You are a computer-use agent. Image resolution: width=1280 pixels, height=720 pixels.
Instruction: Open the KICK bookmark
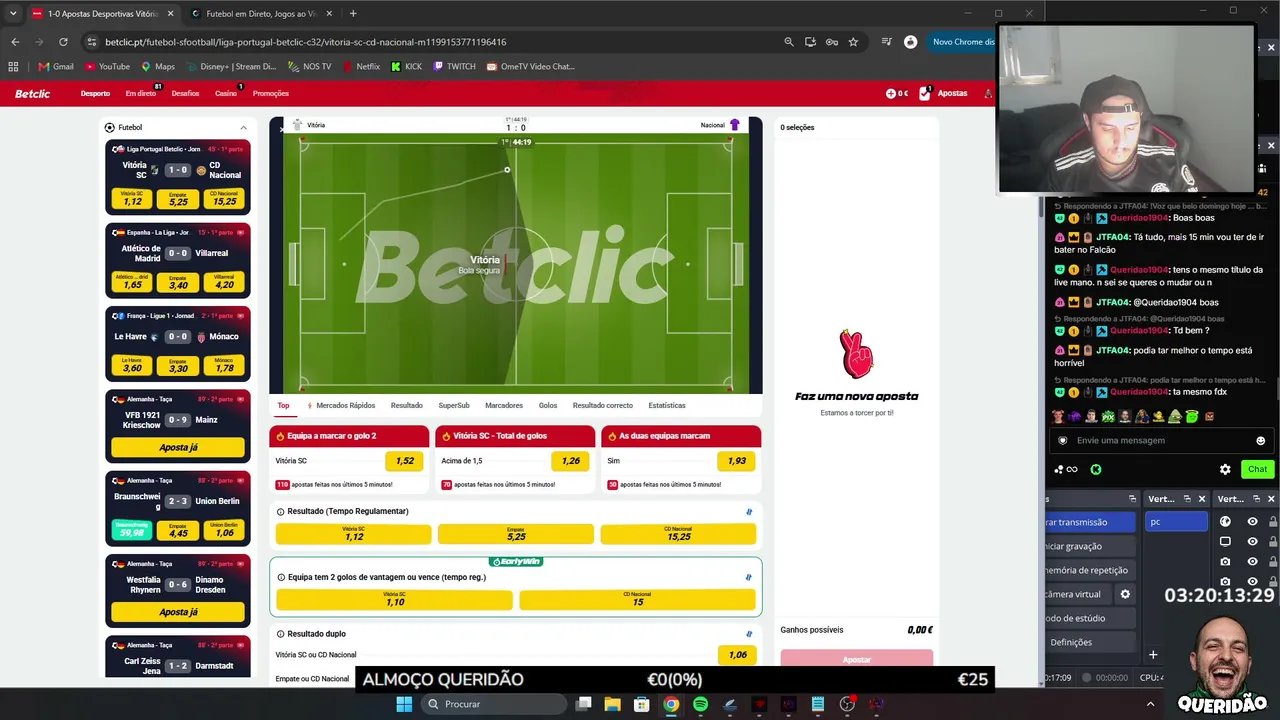406,67
